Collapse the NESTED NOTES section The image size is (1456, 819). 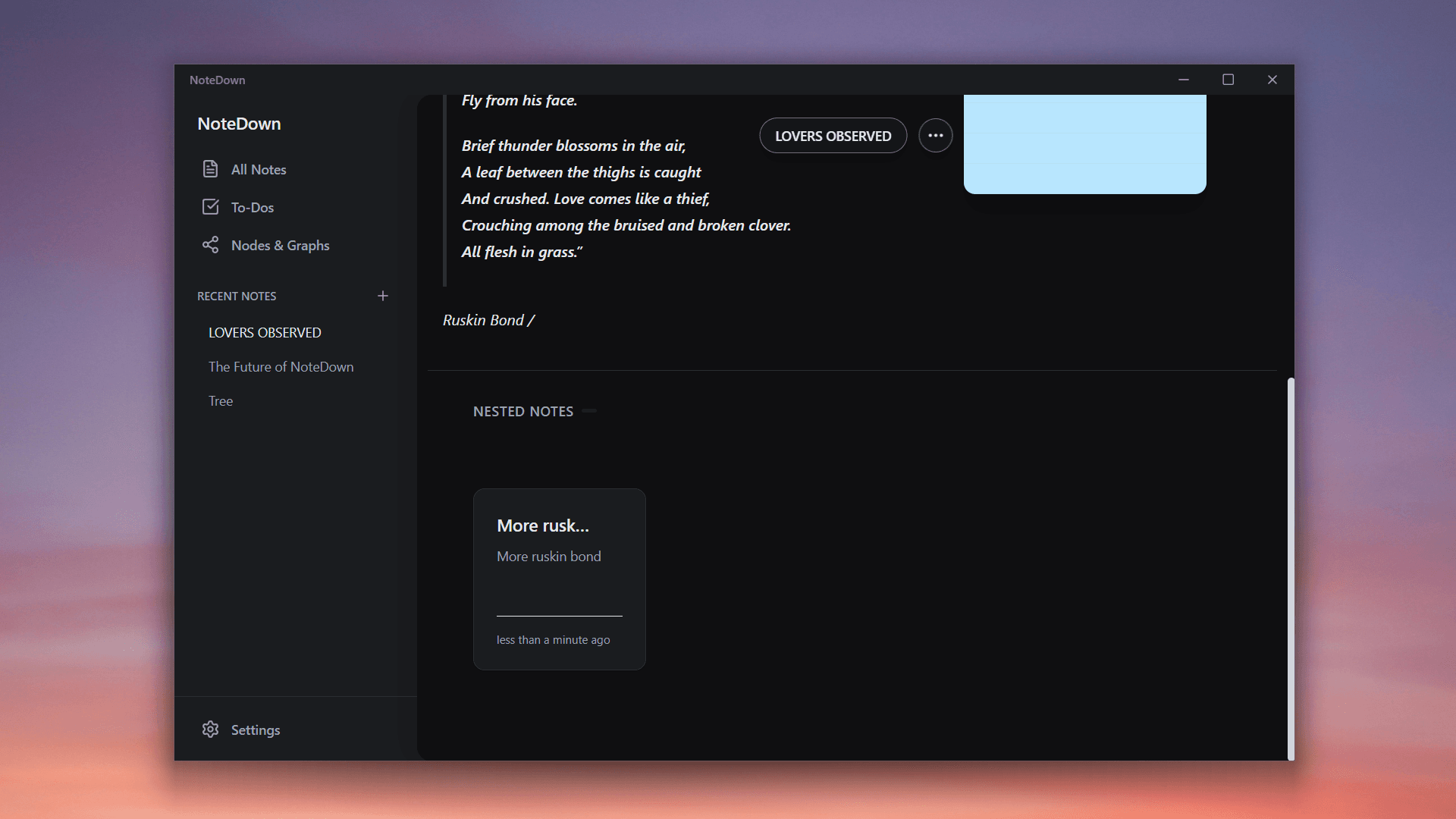point(589,410)
